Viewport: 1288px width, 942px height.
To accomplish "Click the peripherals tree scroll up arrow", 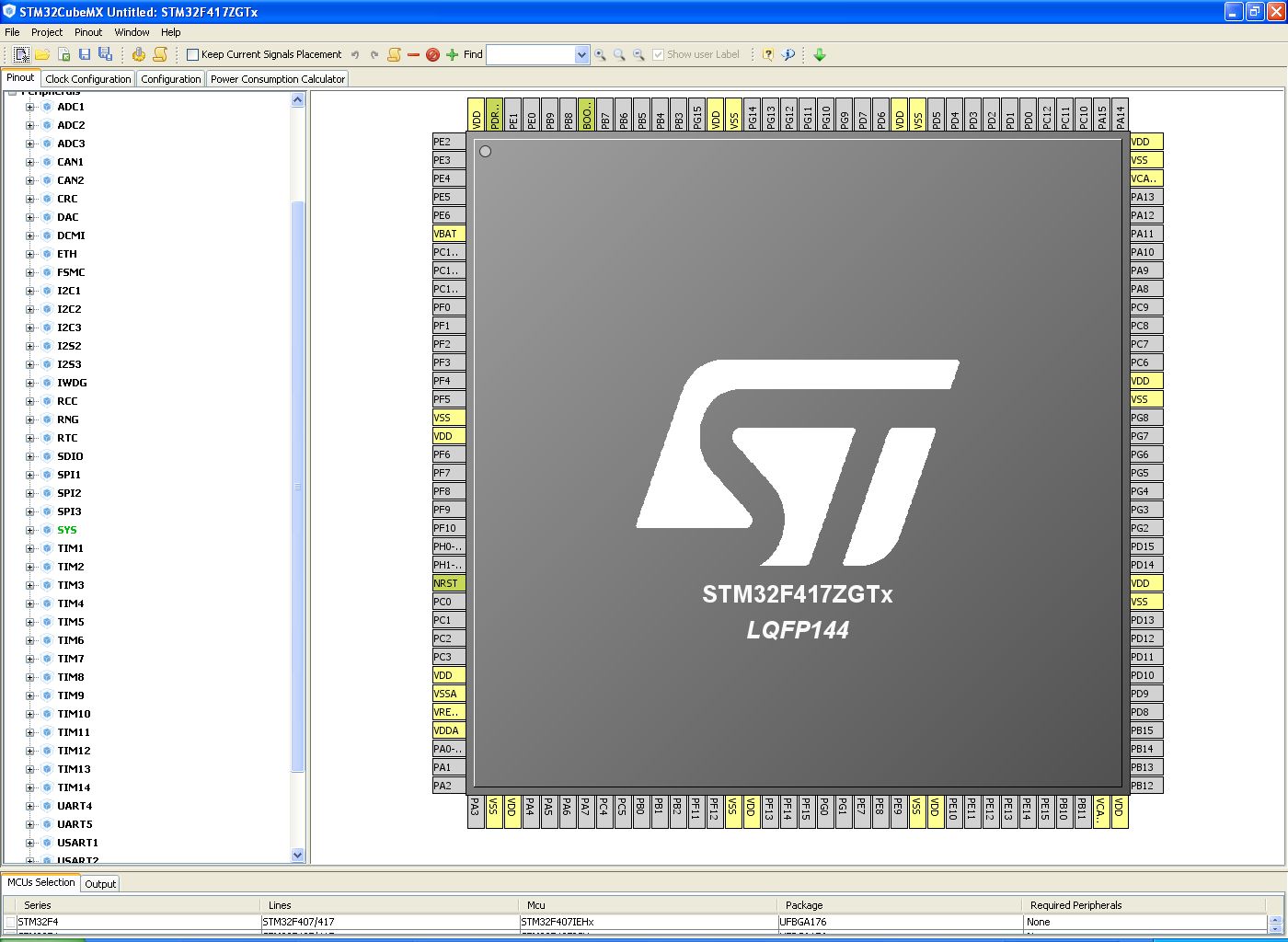I will pyautogui.click(x=297, y=100).
